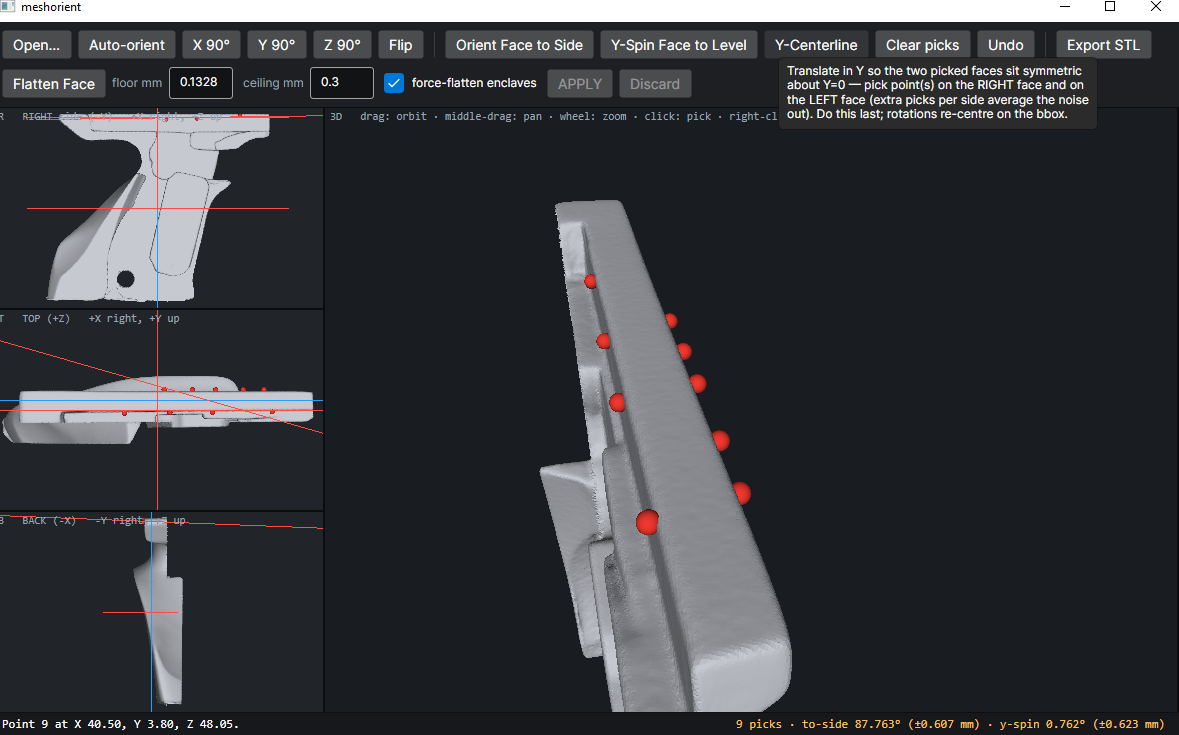Click the 'ceiling mm' label
Screen dimensions: 1179x735
tap(273, 83)
